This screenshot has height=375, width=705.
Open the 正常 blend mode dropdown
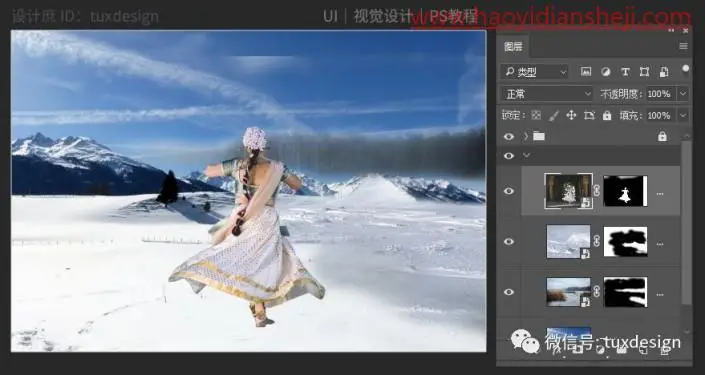547,94
